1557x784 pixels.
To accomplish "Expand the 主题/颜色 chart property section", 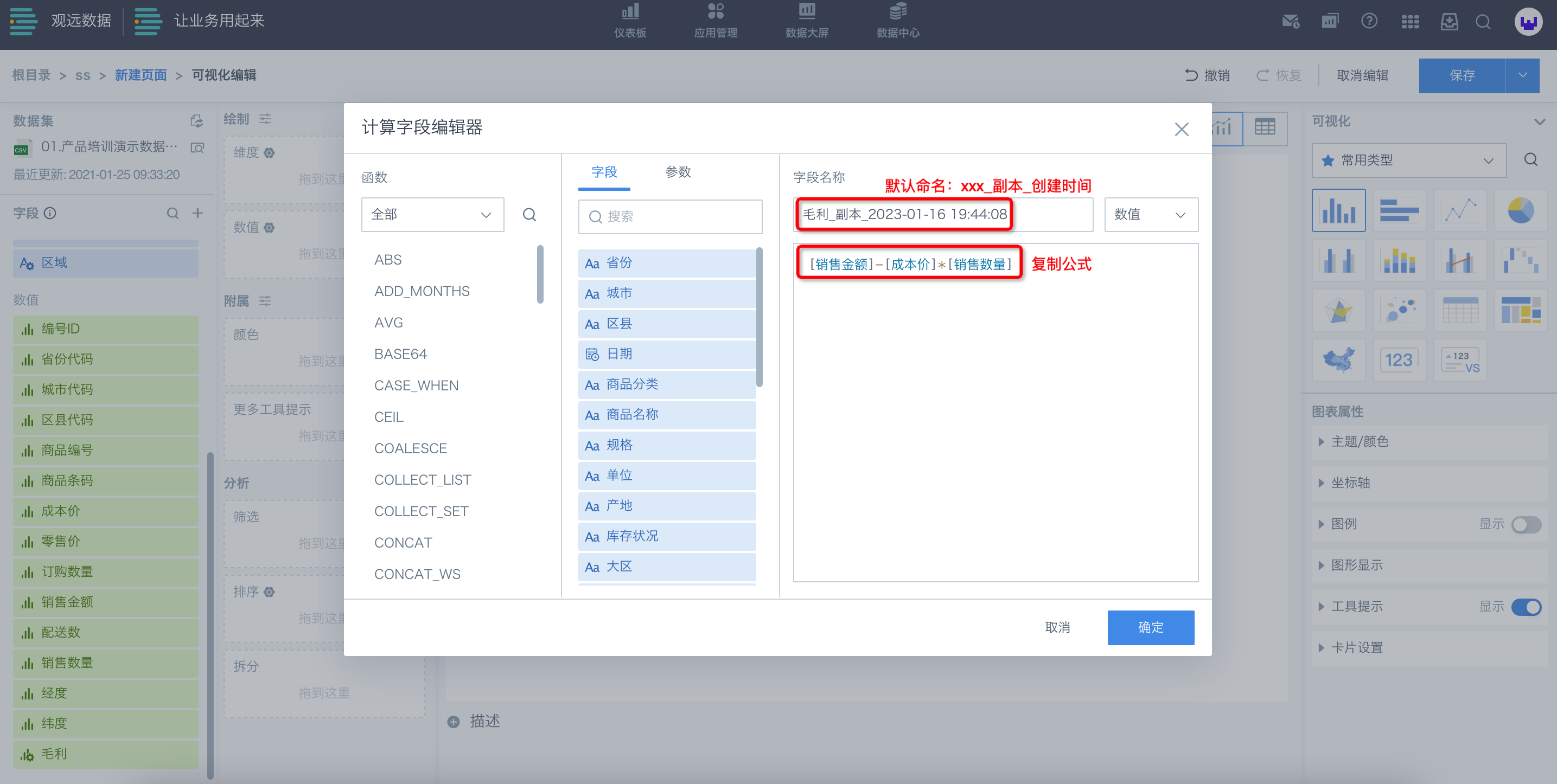I will point(1360,441).
